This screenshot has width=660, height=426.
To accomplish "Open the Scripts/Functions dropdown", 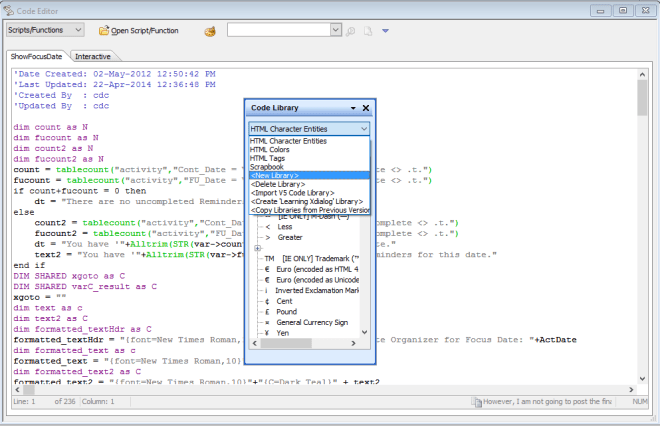I will coord(45,30).
